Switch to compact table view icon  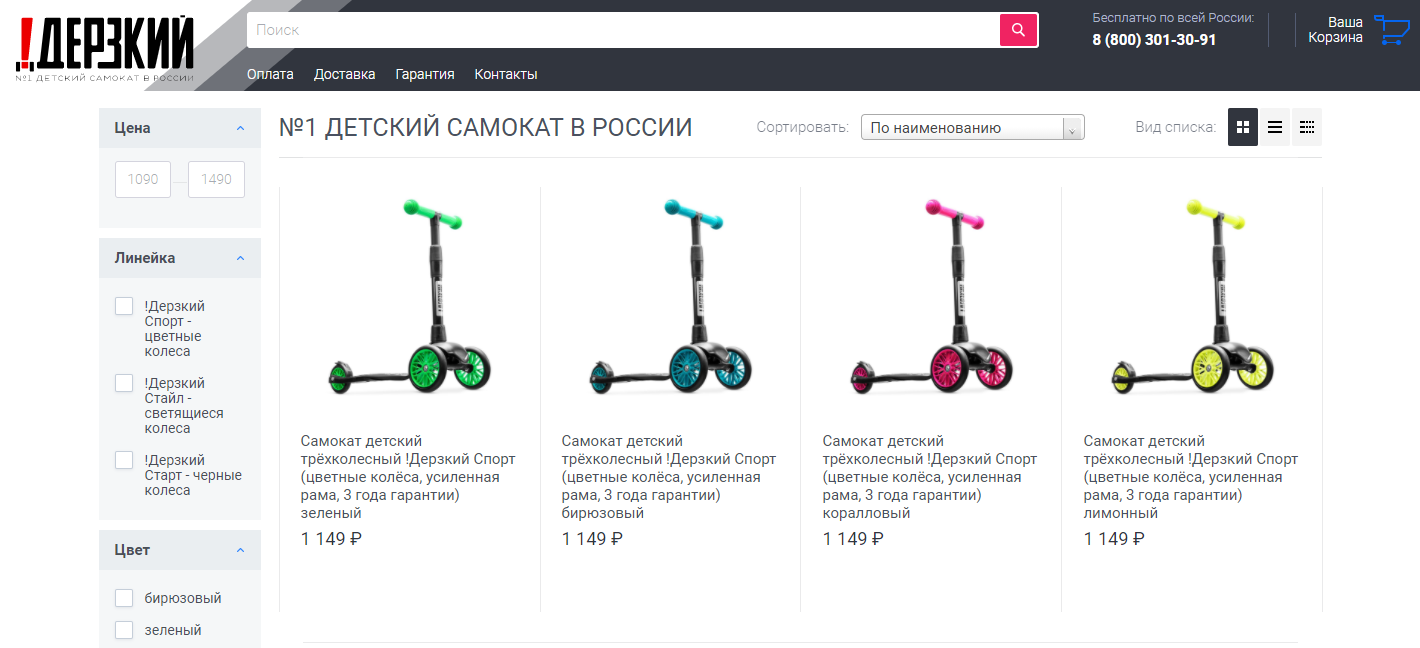[x=1307, y=127]
